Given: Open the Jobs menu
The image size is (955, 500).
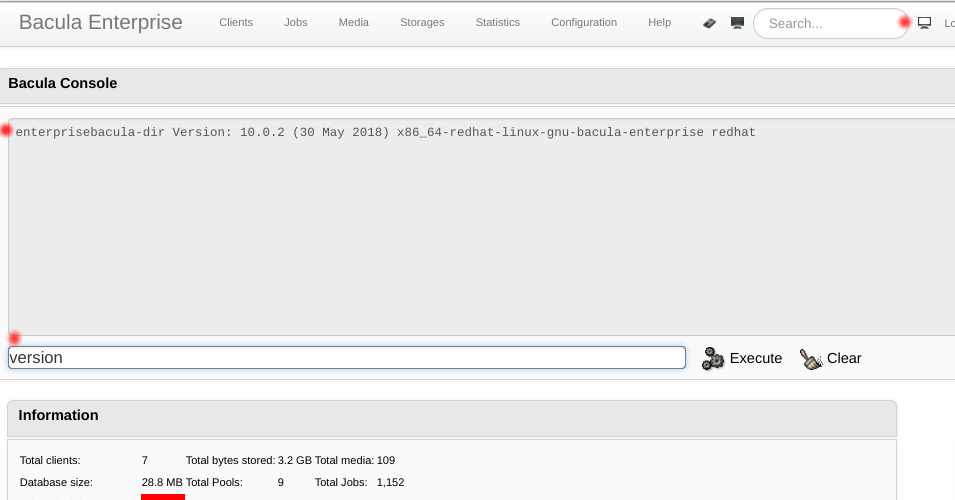Looking at the screenshot, I should [x=295, y=23].
